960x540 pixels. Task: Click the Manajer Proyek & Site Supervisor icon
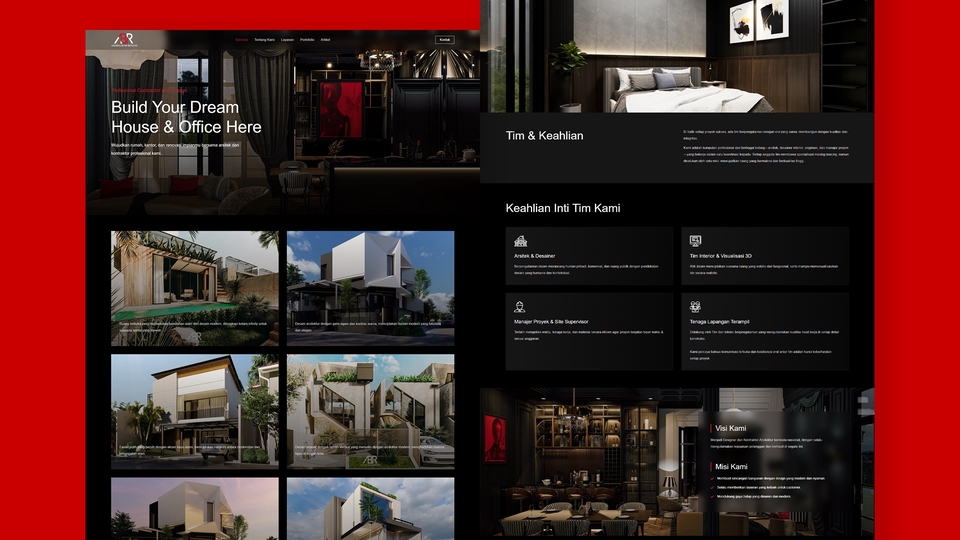[520, 307]
